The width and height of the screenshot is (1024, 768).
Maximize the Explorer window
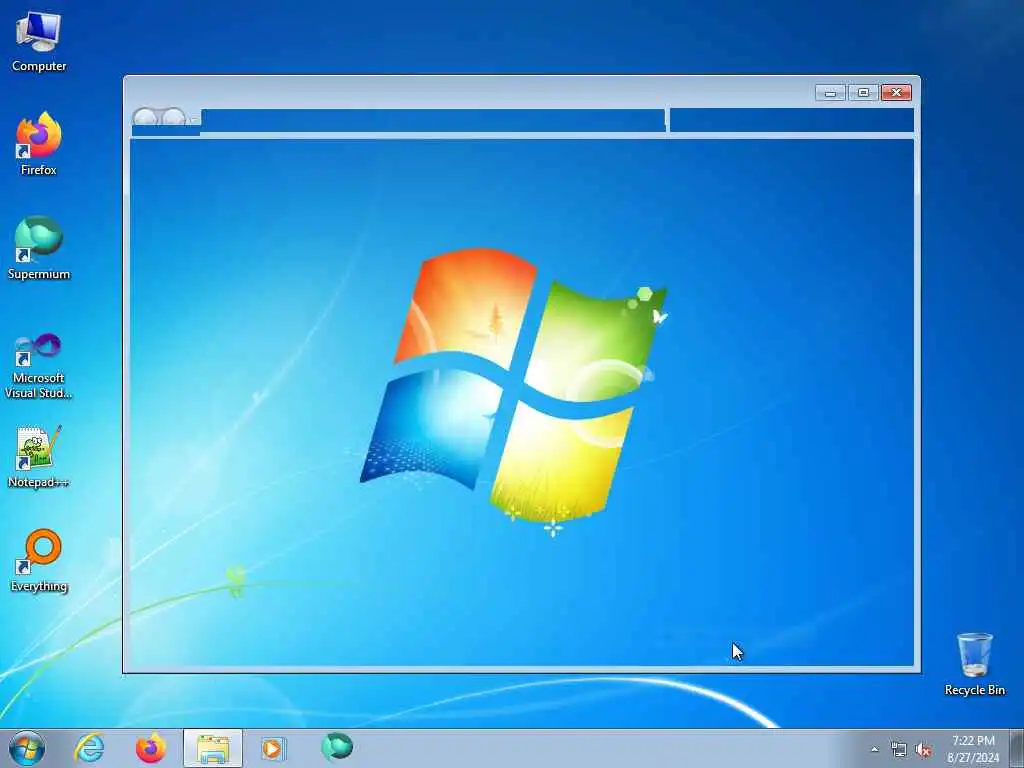(x=863, y=93)
